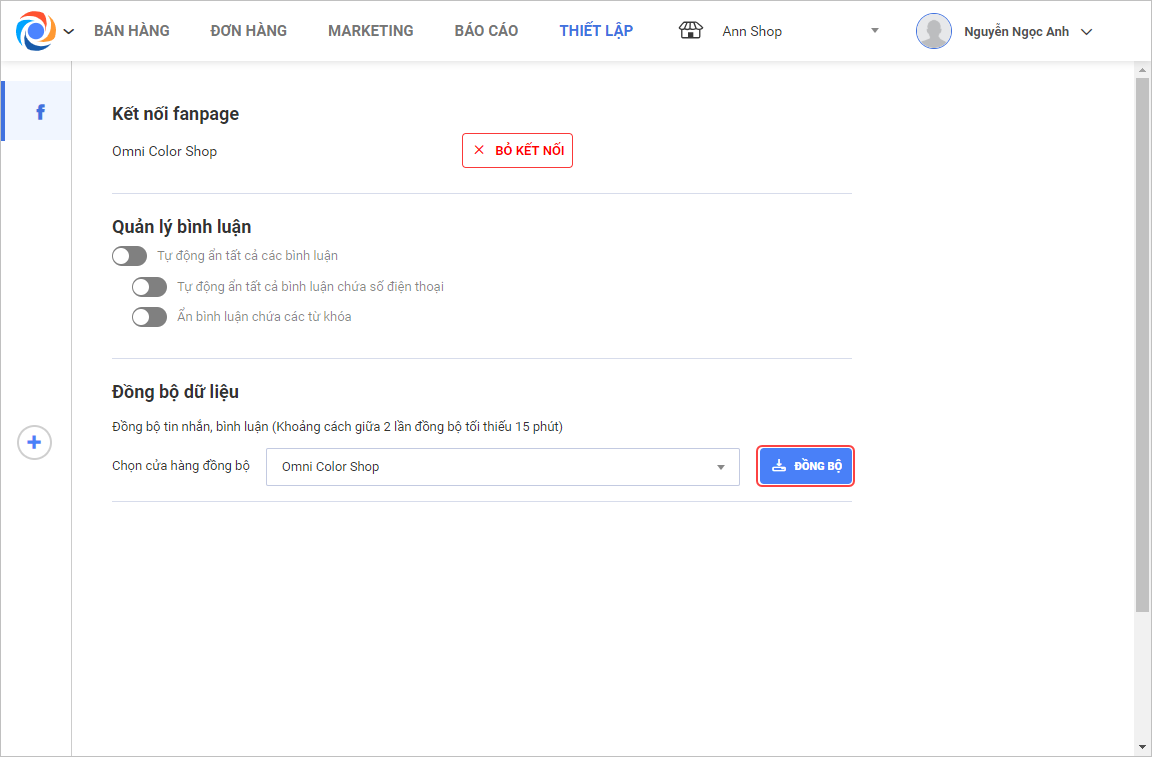This screenshot has width=1152, height=757.
Task: Click the store icon beside Ann Shop
Action: click(690, 31)
